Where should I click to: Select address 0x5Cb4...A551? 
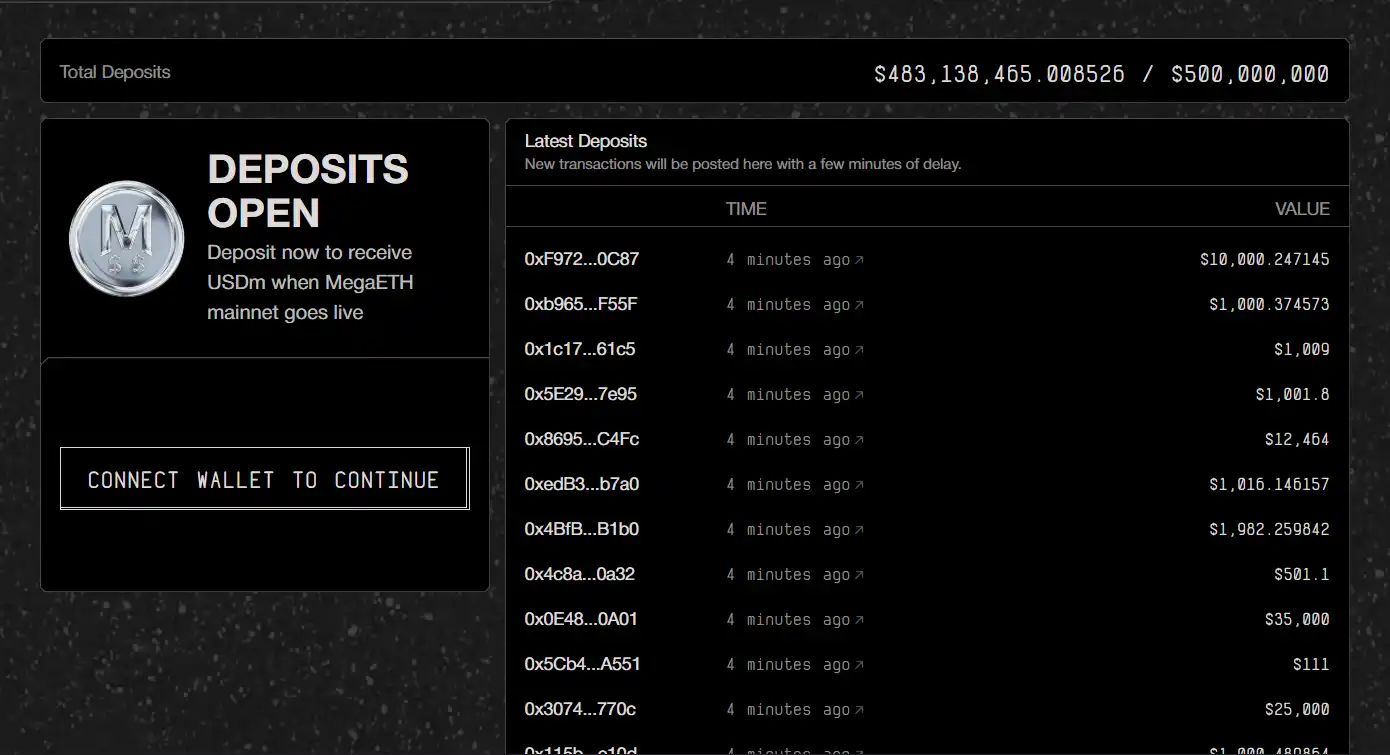tap(583, 664)
